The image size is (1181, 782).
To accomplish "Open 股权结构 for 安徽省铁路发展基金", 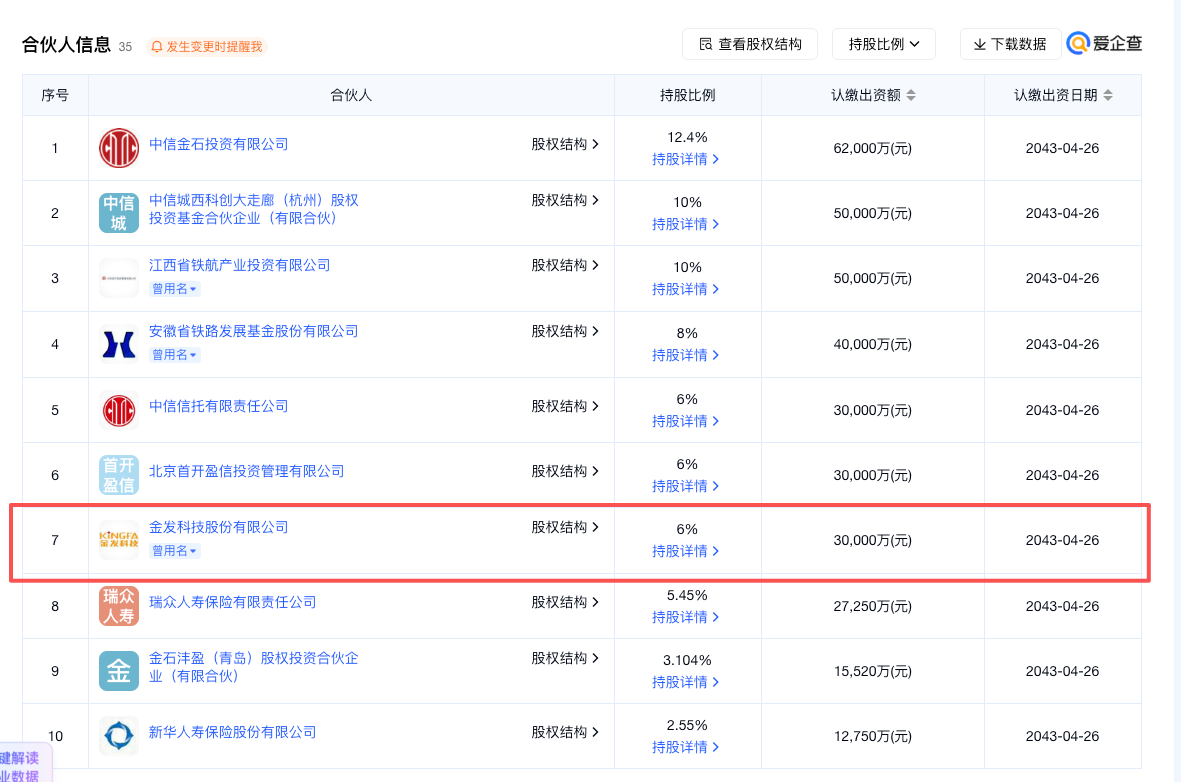I will [565, 331].
